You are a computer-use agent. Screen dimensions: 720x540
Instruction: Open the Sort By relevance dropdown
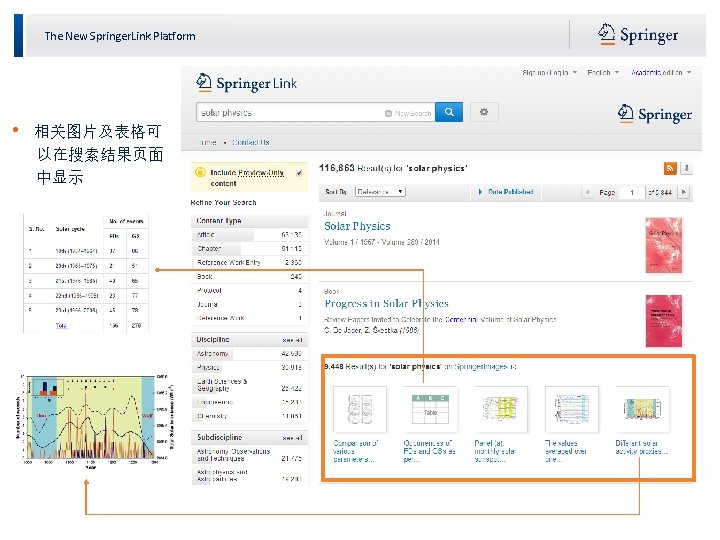(x=380, y=191)
